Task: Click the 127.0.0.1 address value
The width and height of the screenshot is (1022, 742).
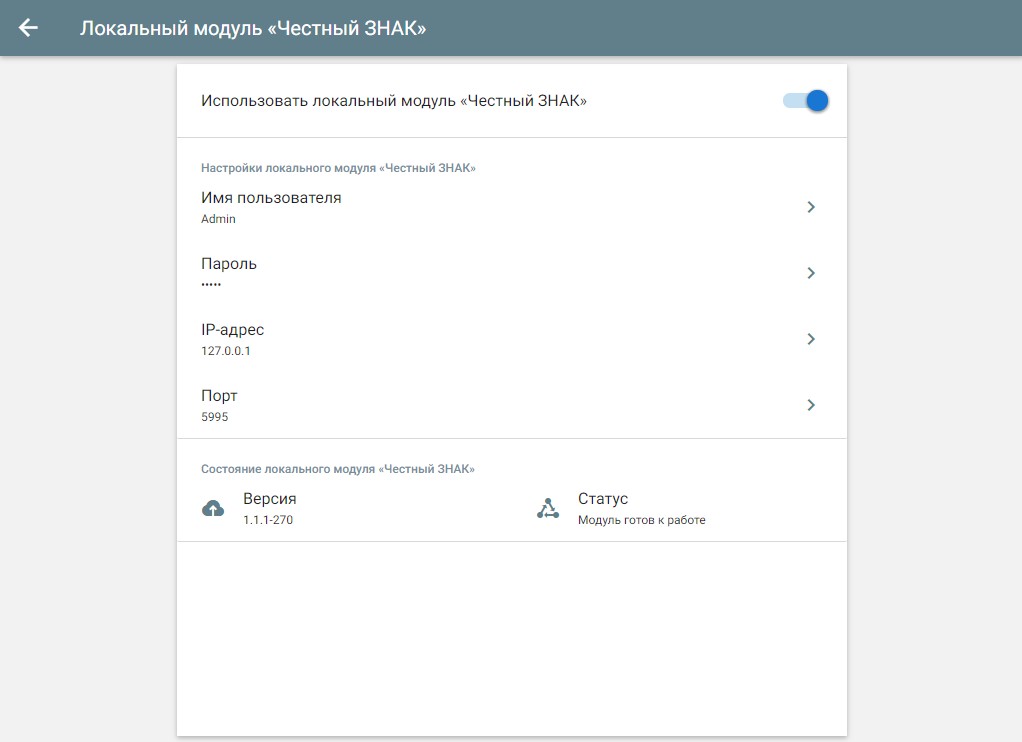Action: pyautogui.click(x=226, y=351)
